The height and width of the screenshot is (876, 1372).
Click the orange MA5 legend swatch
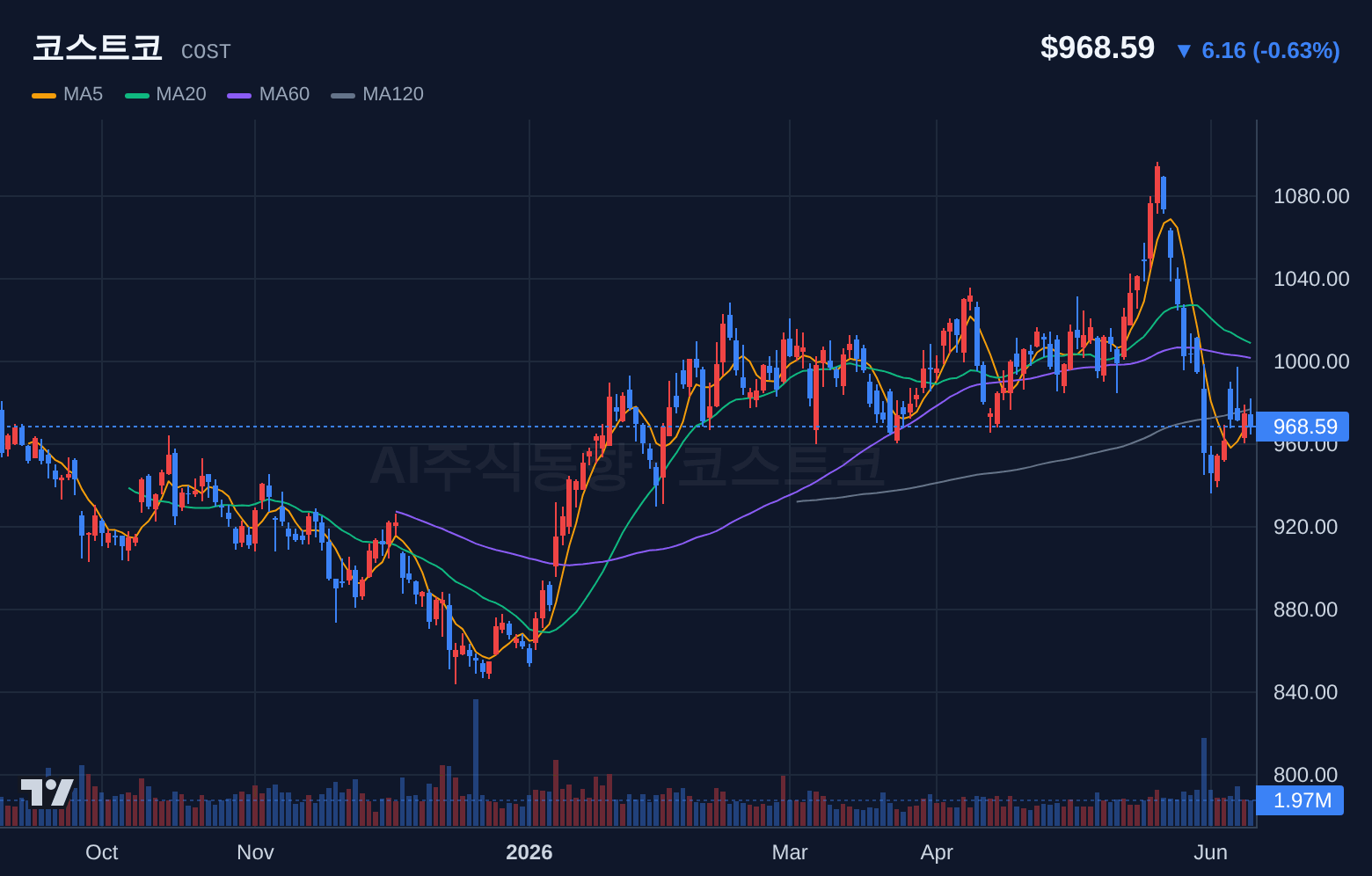(x=44, y=95)
